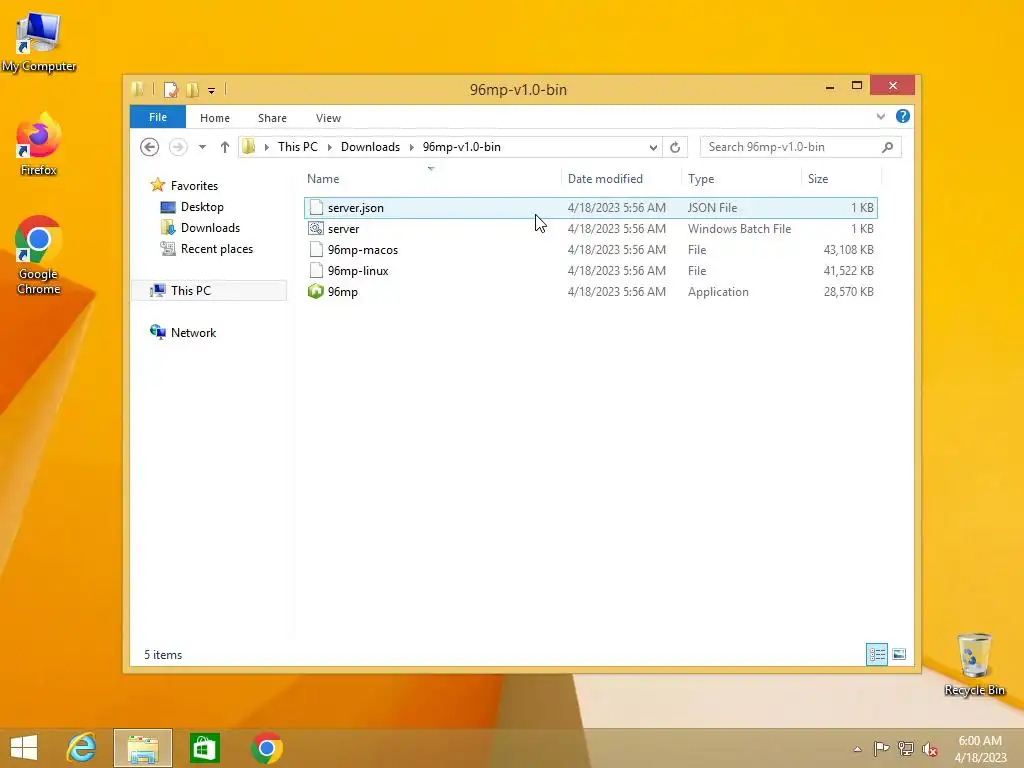The image size is (1024, 768).
Task: Click the window folder icon in title bar
Action: click(138, 89)
